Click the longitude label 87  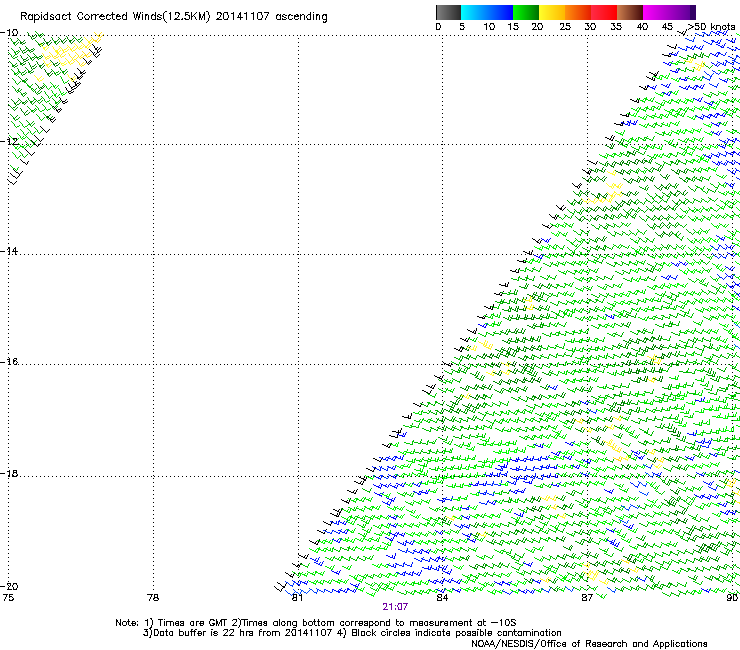[587, 598]
